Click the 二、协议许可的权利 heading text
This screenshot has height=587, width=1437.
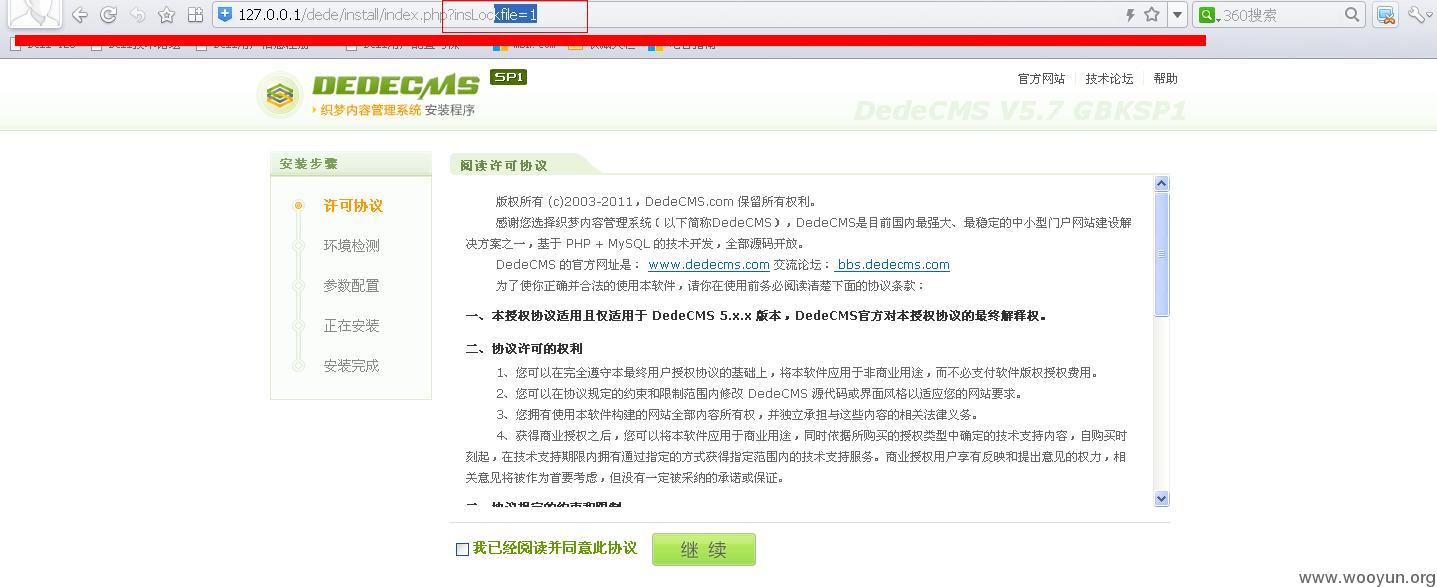[524, 349]
